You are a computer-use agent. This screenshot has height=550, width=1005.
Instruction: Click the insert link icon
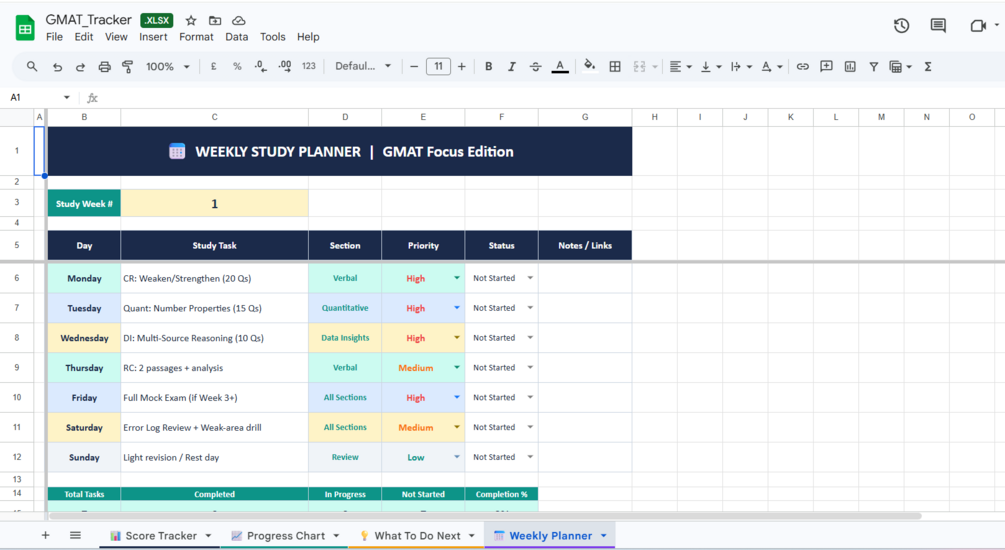[802, 67]
